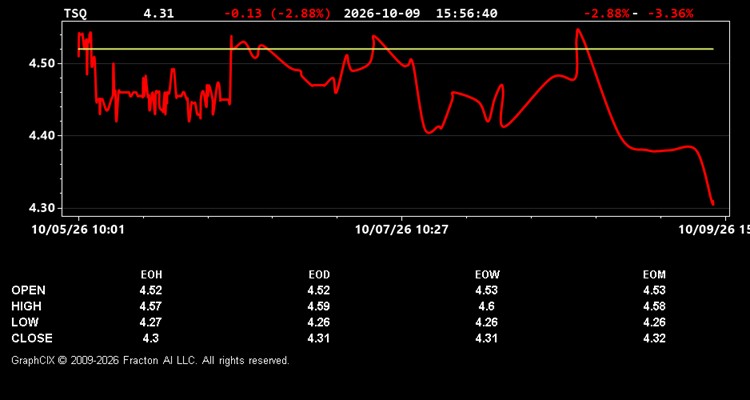Click the OPEN row label
Screen dimensions: 750x400
pos(29,290)
